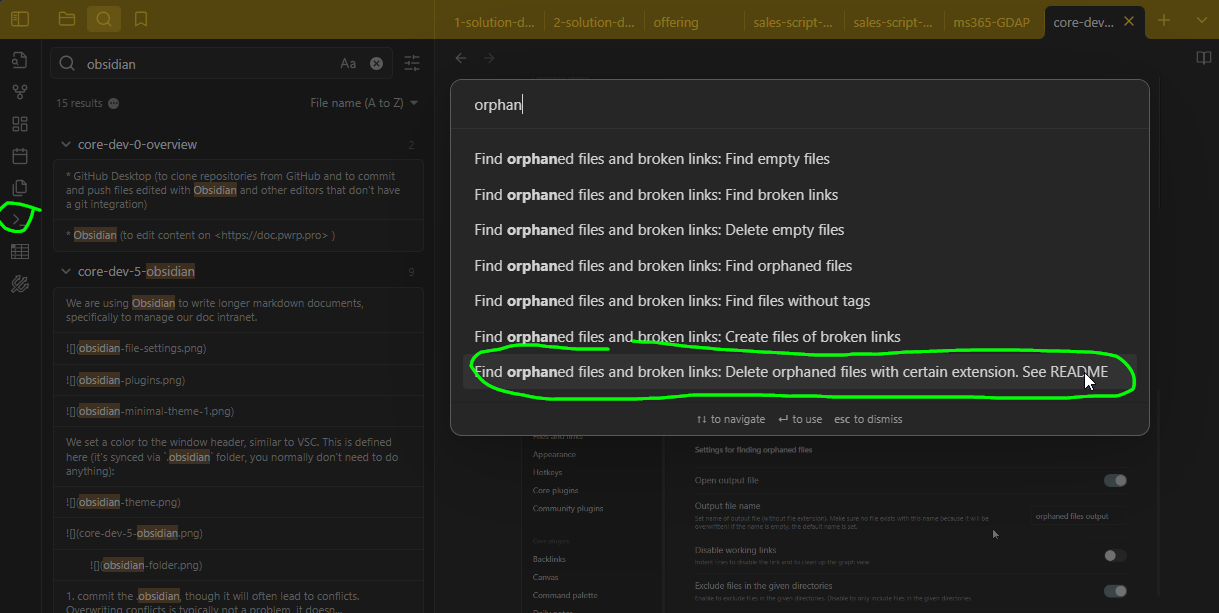Add a new tab with plus icon
The height and width of the screenshot is (613, 1219).
point(1164,20)
